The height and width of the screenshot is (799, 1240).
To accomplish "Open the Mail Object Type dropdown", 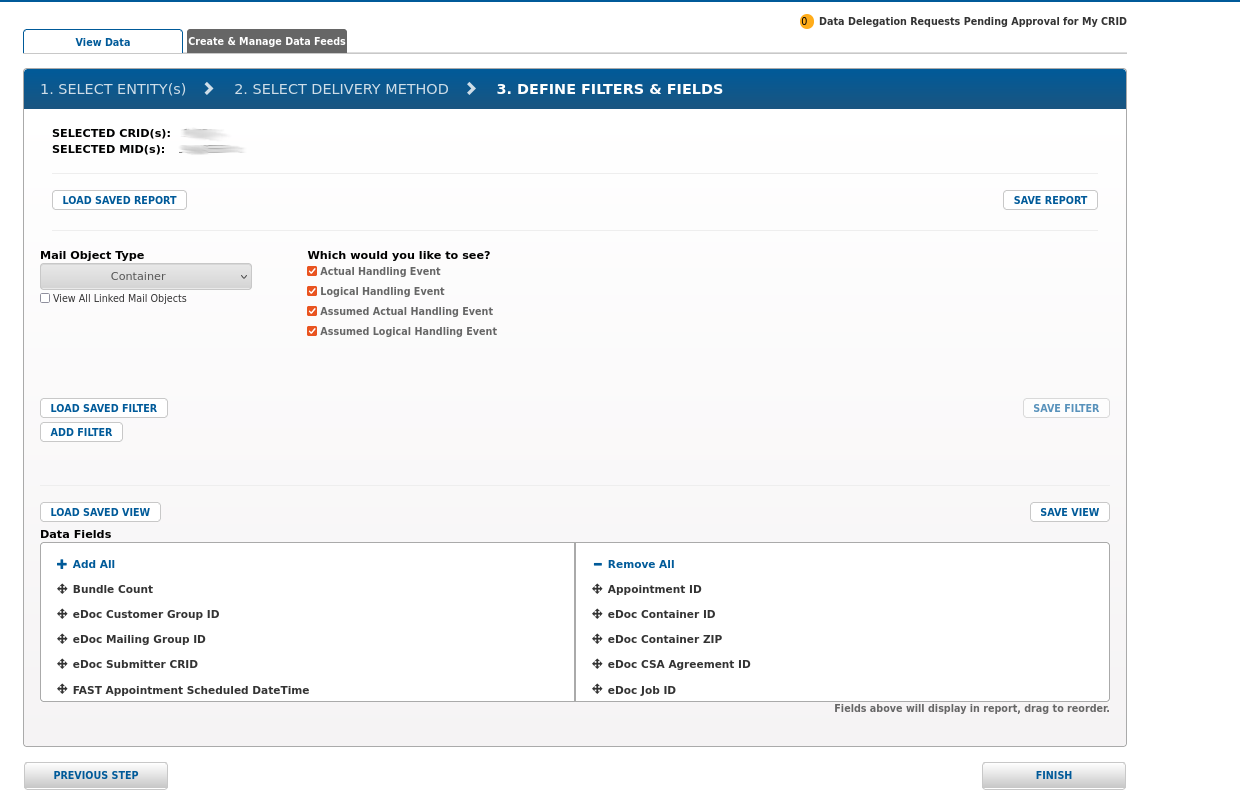I will tap(146, 277).
